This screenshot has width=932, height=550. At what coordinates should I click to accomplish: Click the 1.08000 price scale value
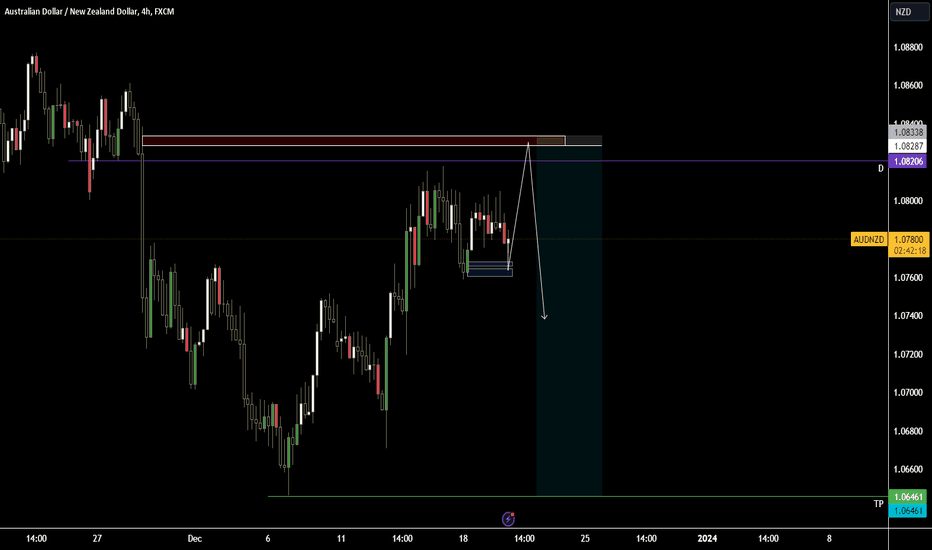pyautogui.click(x=908, y=201)
